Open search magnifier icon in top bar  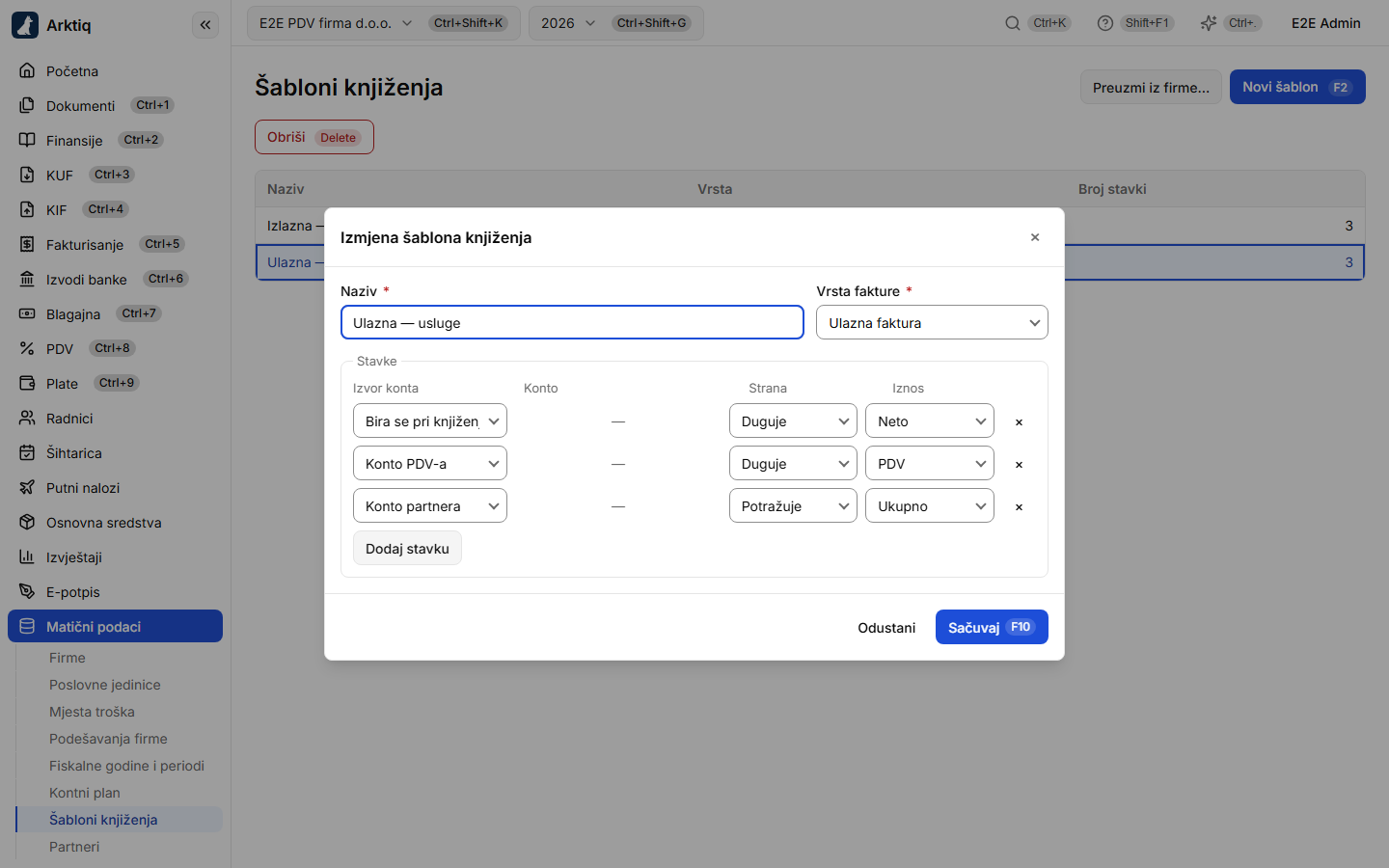coord(1013,23)
